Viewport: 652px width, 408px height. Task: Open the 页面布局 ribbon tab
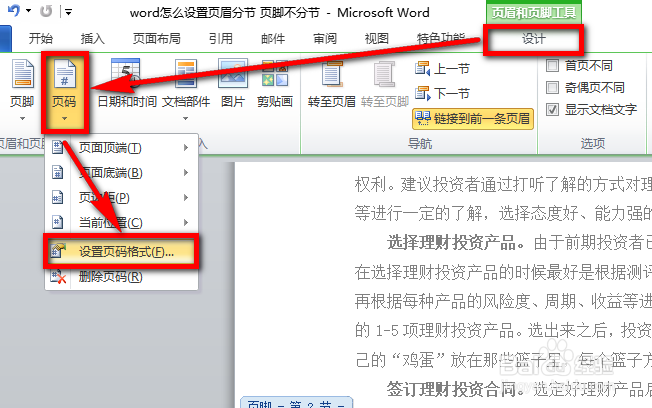click(157, 39)
